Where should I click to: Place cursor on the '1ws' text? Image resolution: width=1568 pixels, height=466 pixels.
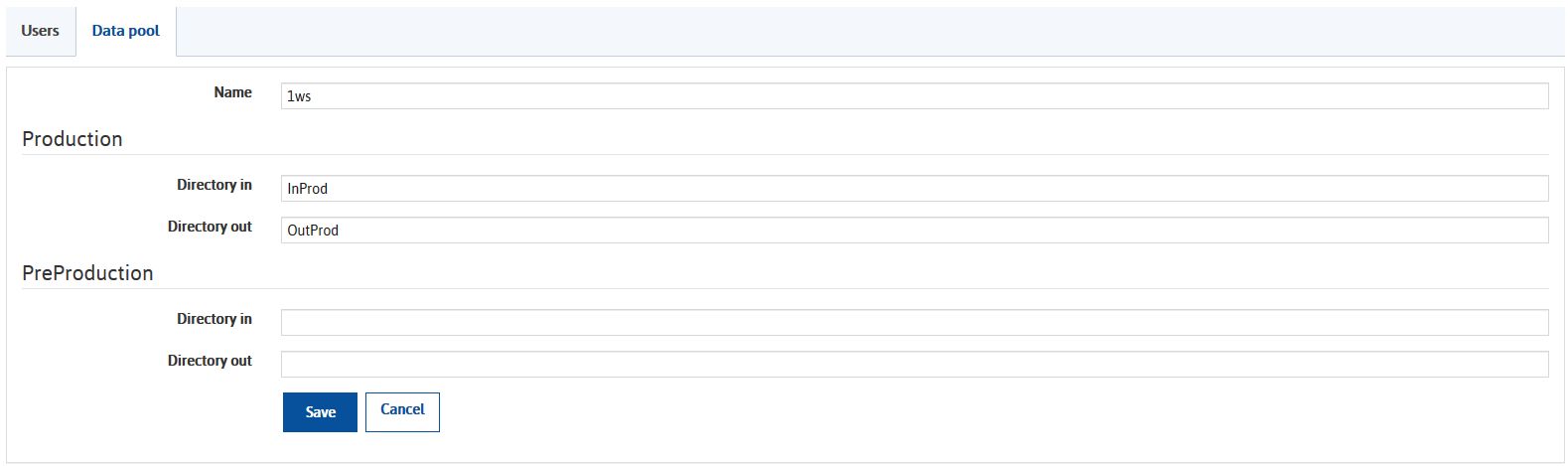tap(299, 97)
